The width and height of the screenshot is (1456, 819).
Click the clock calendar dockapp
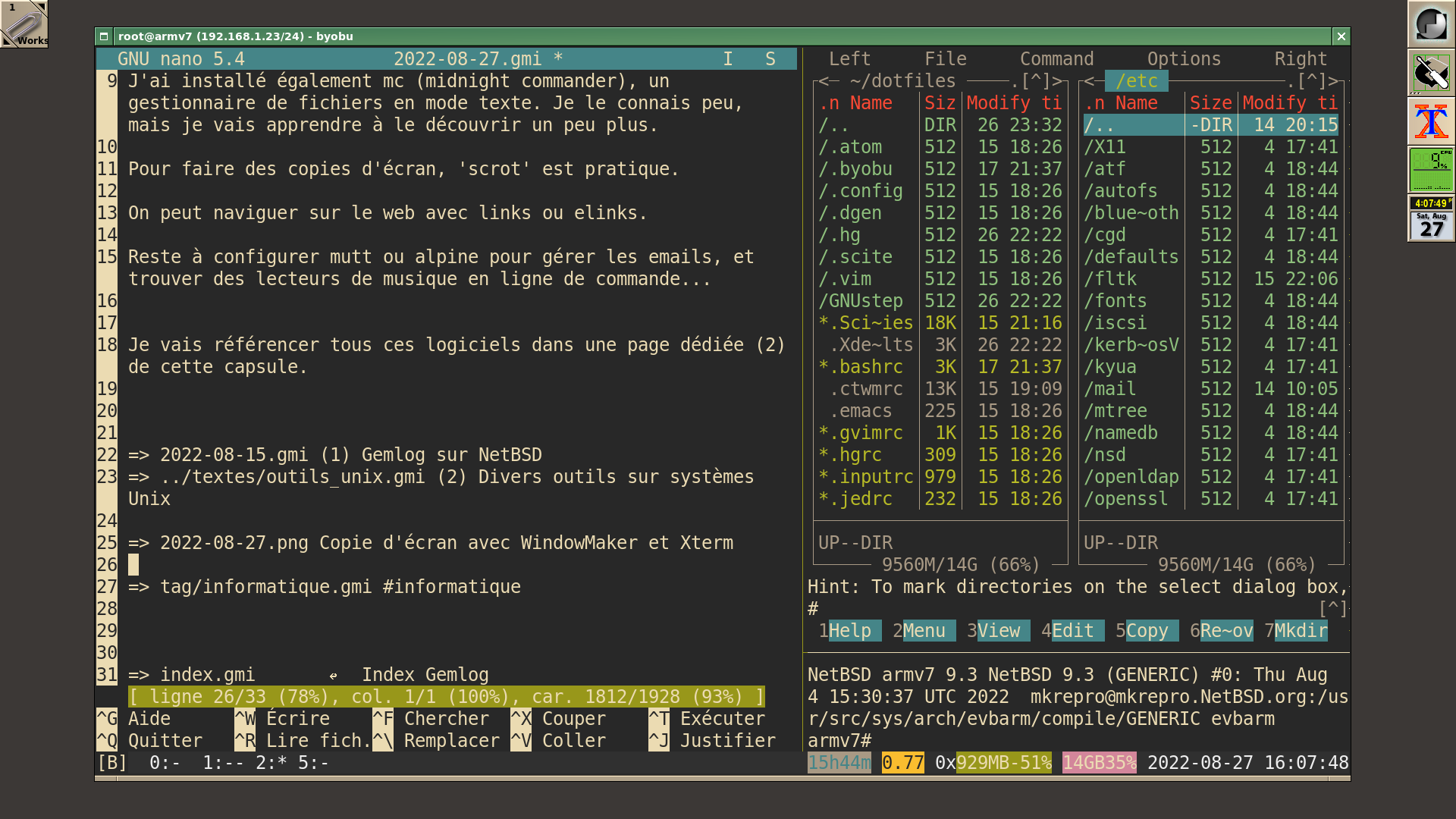[1431, 219]
